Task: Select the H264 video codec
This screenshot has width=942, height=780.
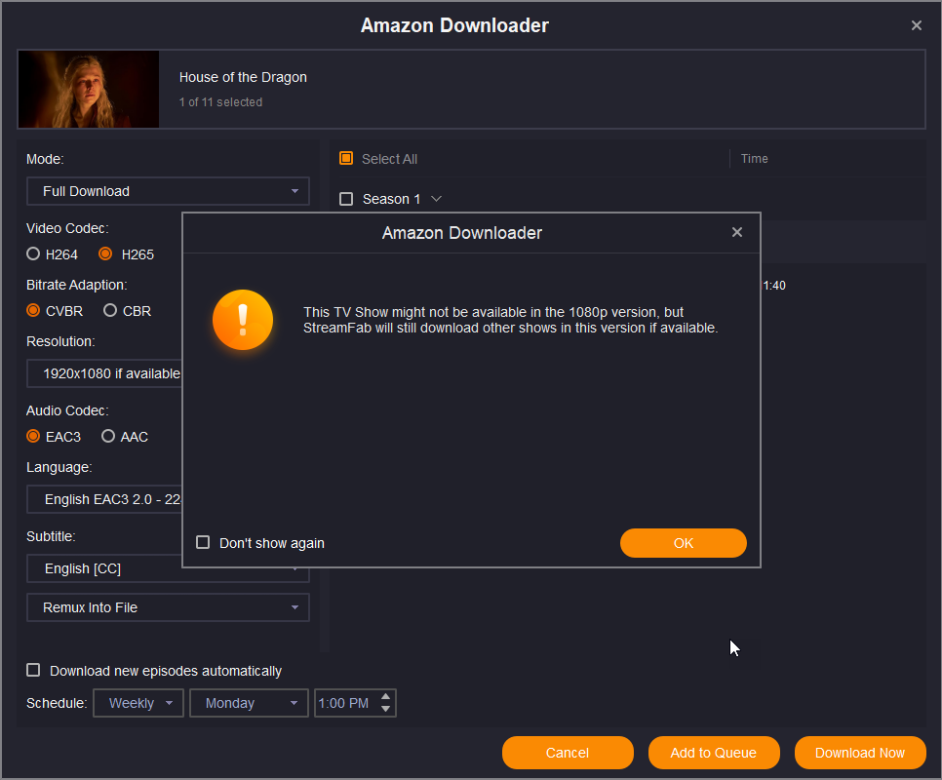Action: [x=34, y=254]
